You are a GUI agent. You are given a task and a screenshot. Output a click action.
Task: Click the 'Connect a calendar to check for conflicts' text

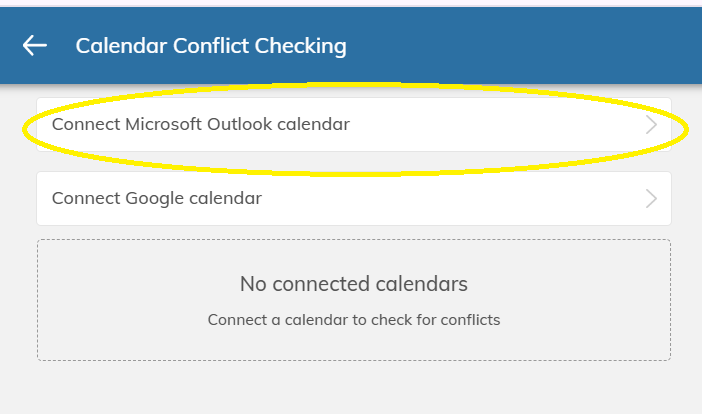coord(353,320)
